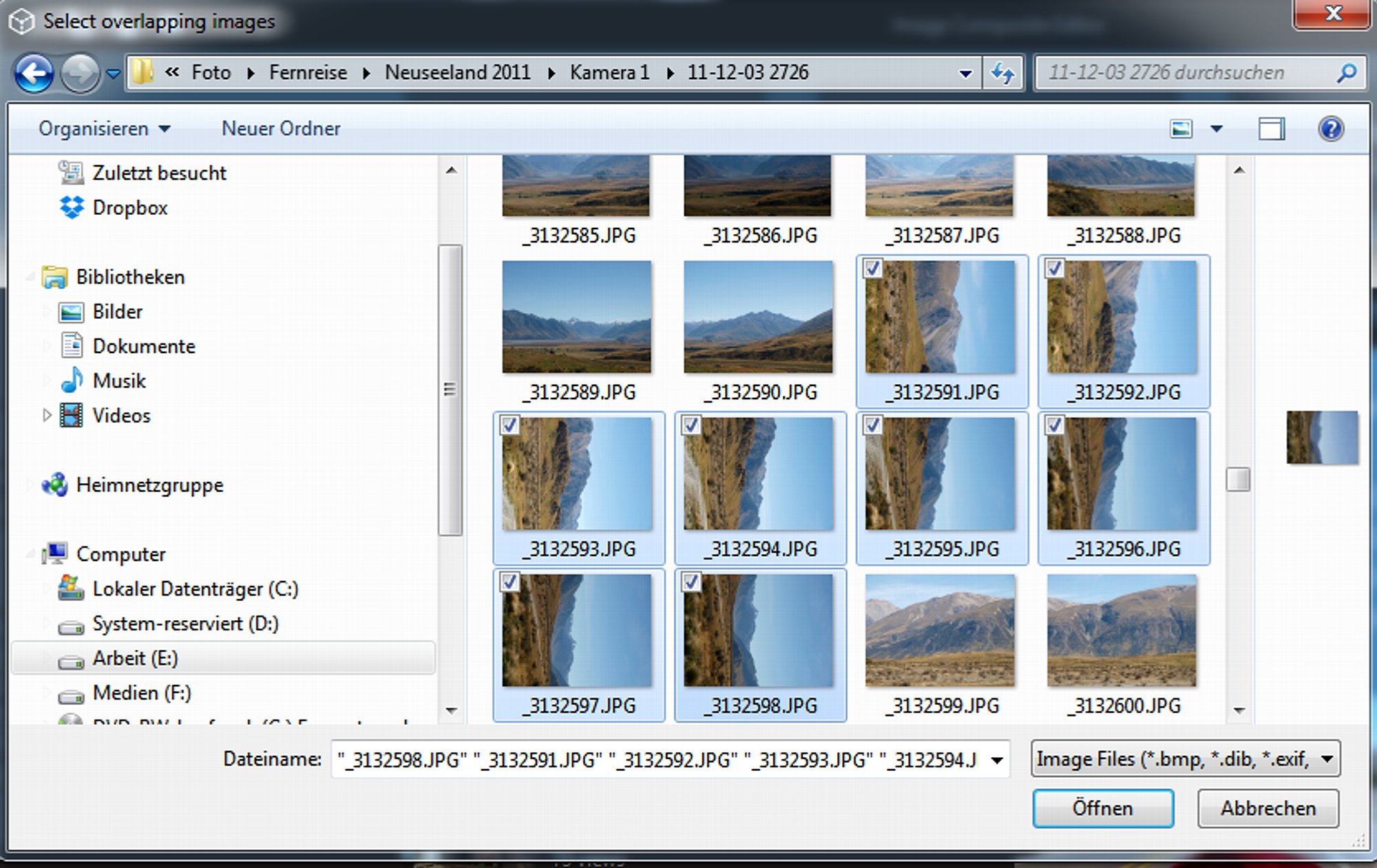Uncheck the checkbox on _3132593.JPG
1377x868 pixels.
click(x=509, y=425)
